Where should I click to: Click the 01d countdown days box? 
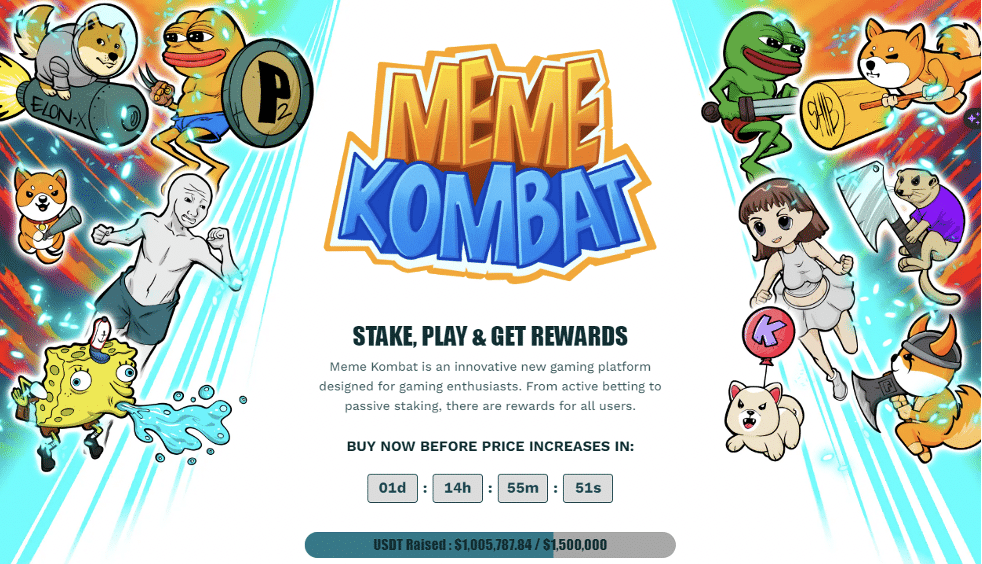(393, 488)
